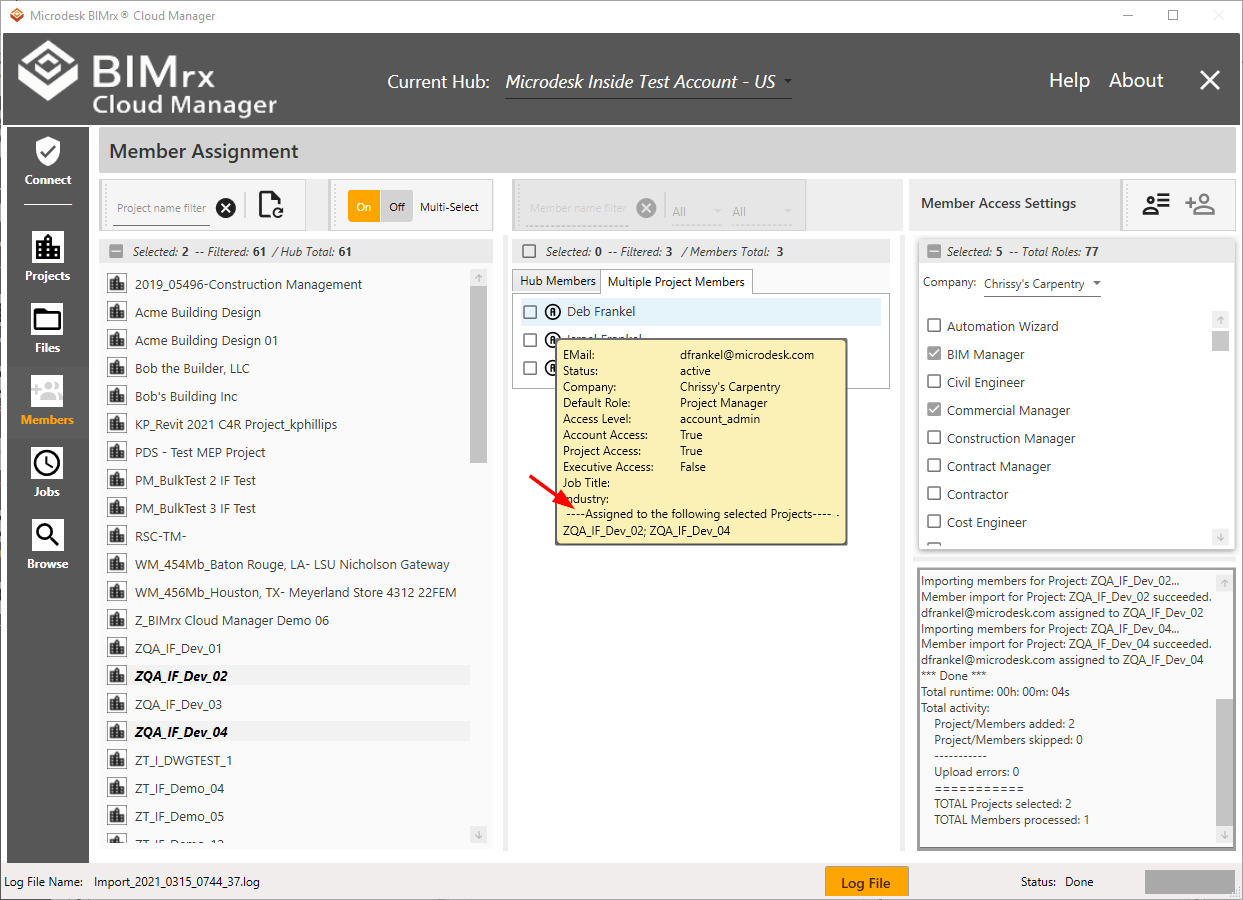The height and width of the screenshot is (900, 1243).
Task: Open the first All filter dropdown
Action: [x=697, y=211]
